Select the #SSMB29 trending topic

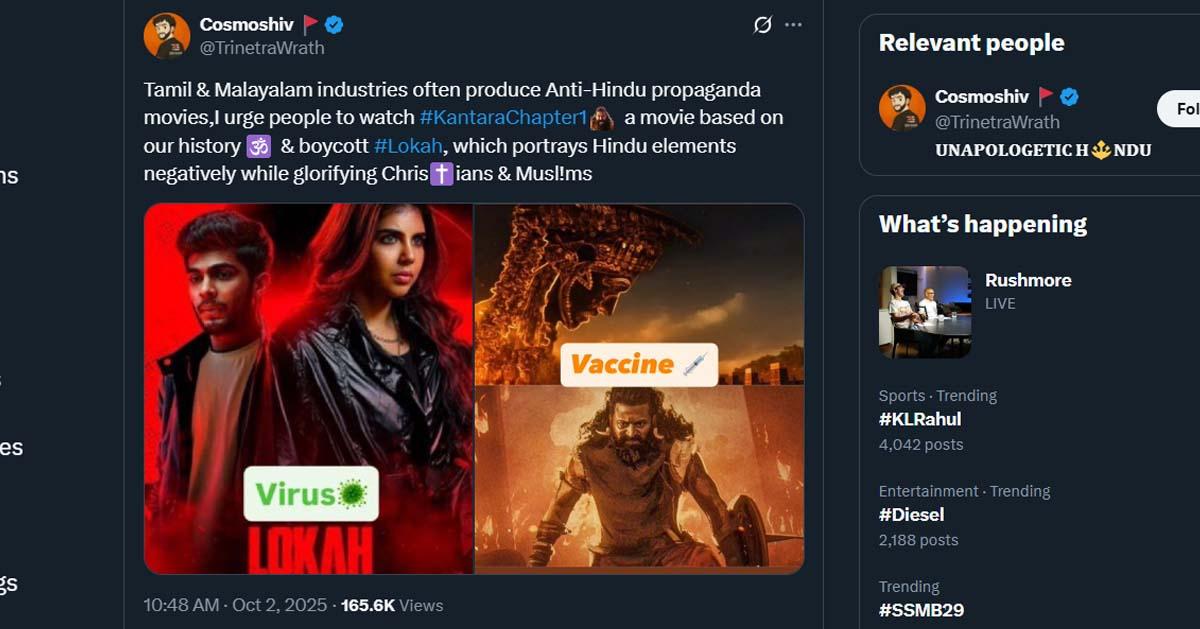[x=921, y=610]
